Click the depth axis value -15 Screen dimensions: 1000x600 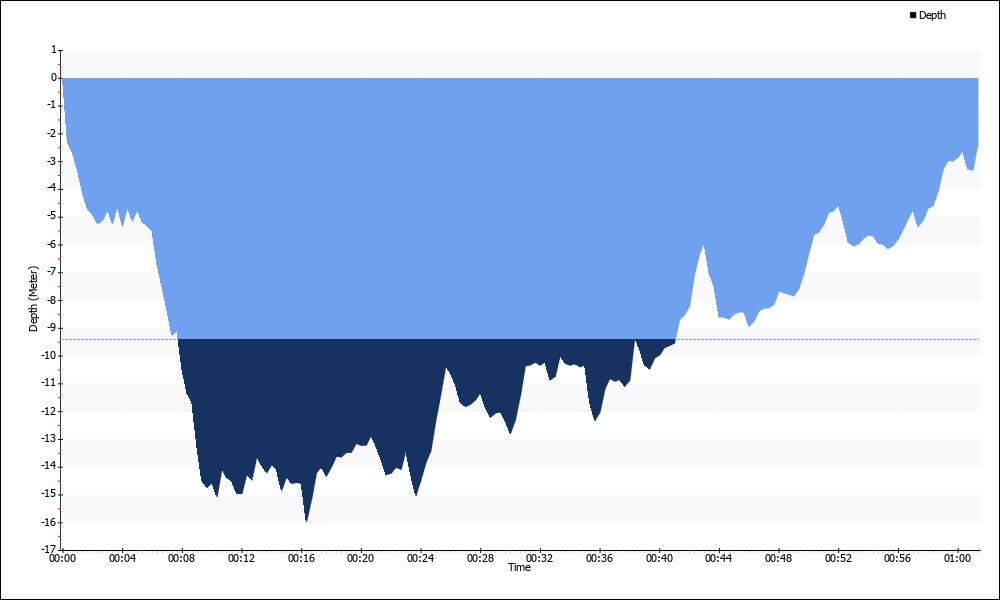coord(50,494)
